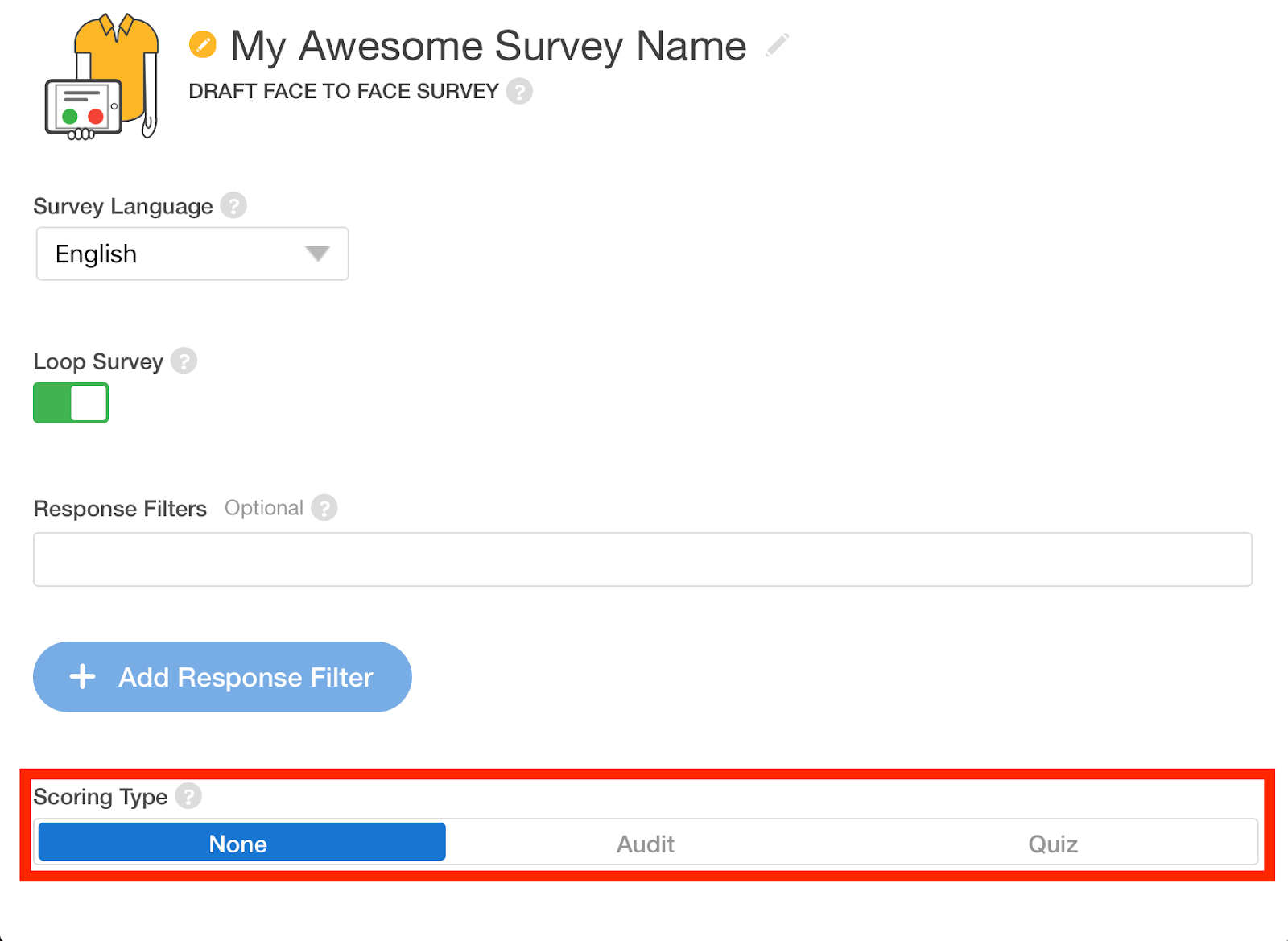Click the survey character illustration
1288x941 pixels.
(102, 77)
